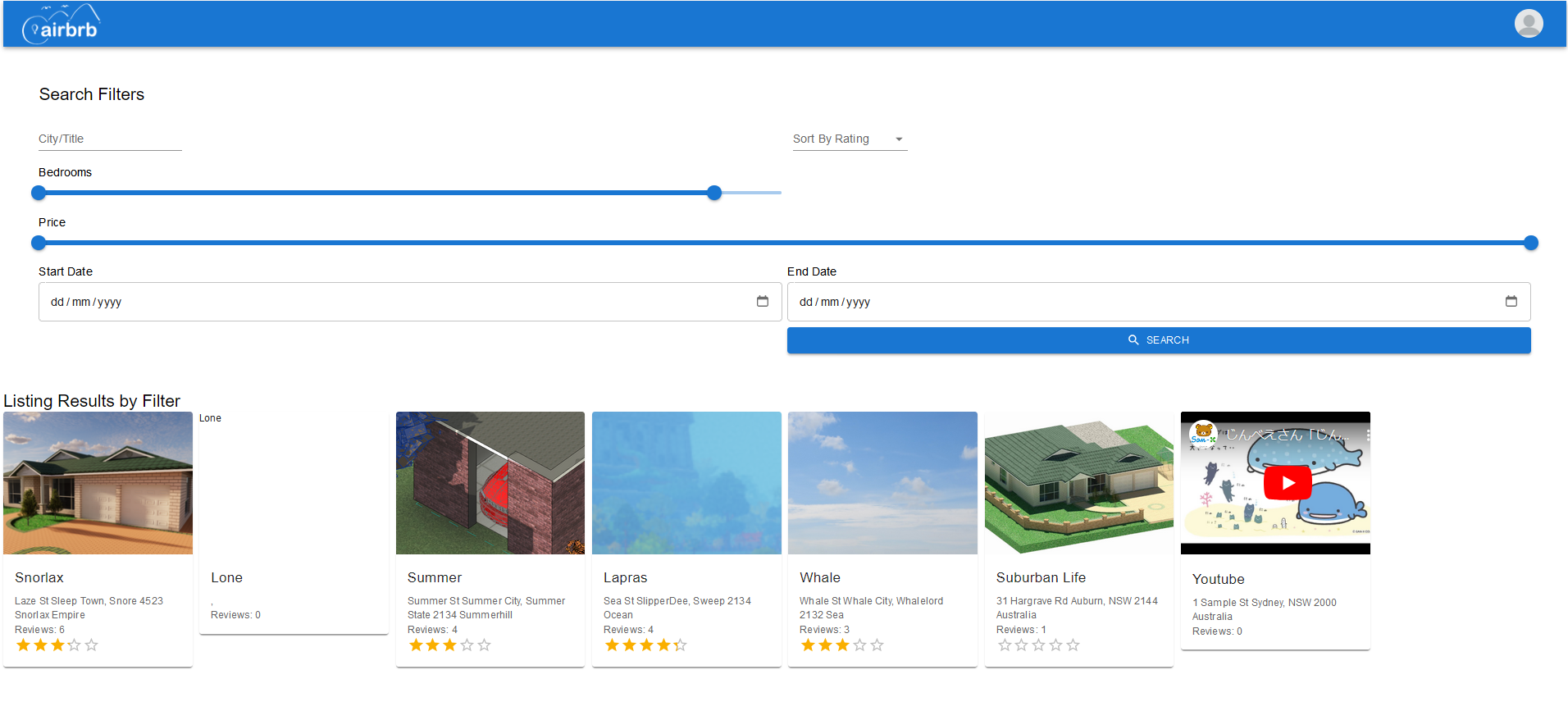
Task: Click the City/Title input field
Action: [x=110, y=139]
